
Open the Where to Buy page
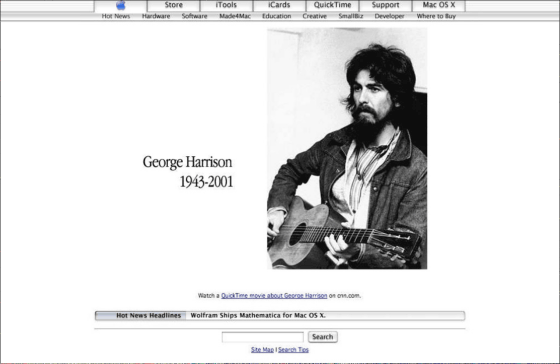436,16
